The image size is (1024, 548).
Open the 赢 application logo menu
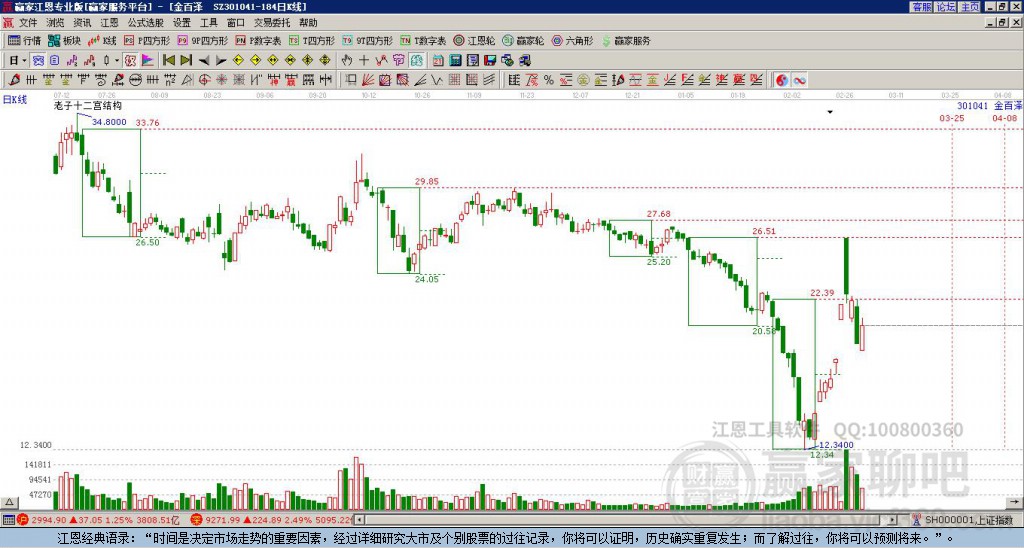8,23
